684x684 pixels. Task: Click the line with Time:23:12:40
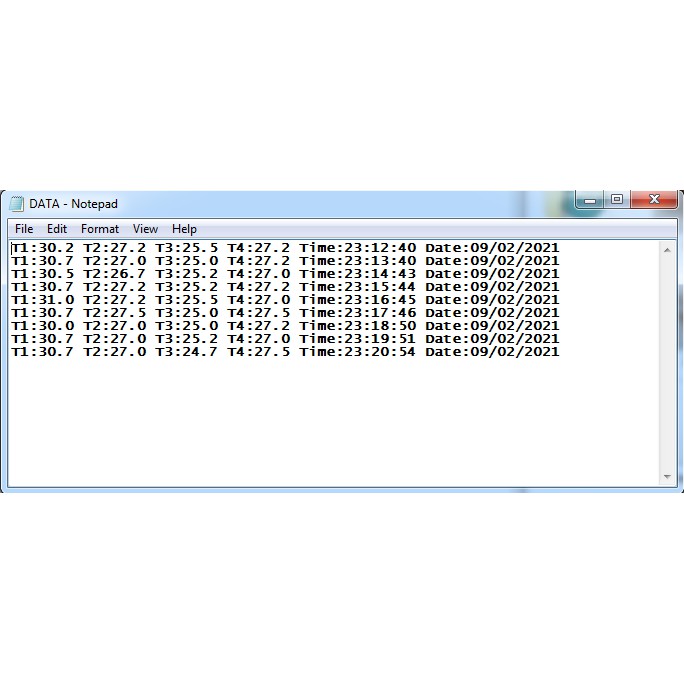click(x=285, y=248)
